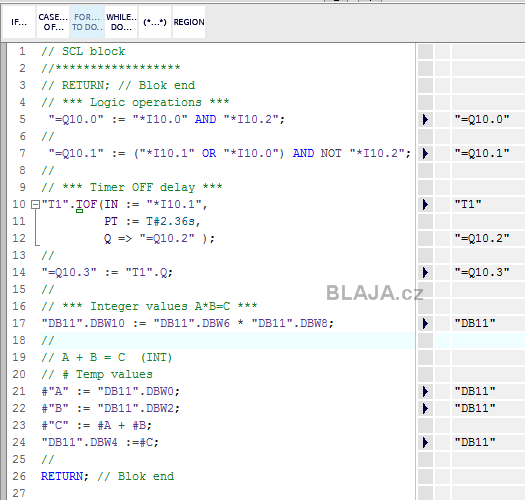The width and height of the screenshot is (525, 500).
Task: Click the RETURN keyword on line 26
Action: 62,477
